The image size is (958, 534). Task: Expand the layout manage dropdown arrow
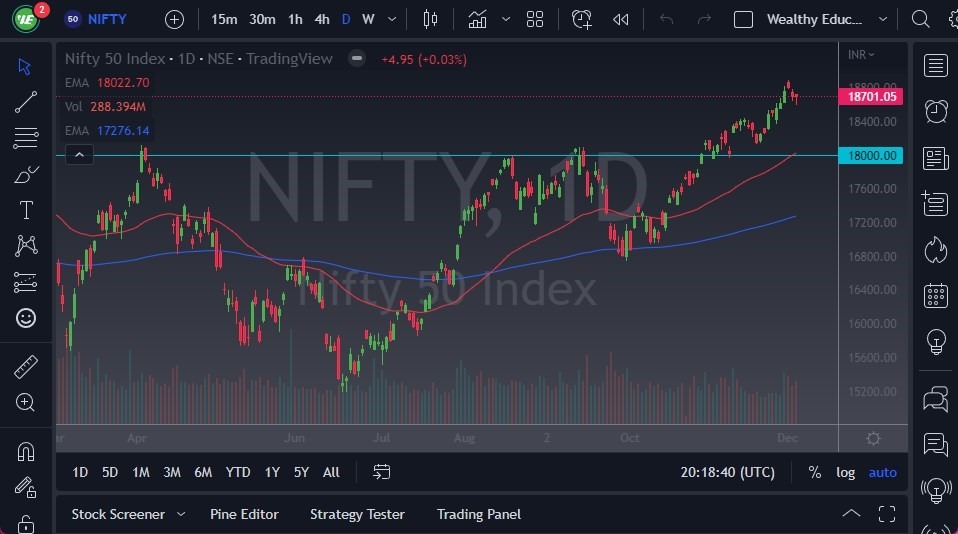(x=883, y=20)
